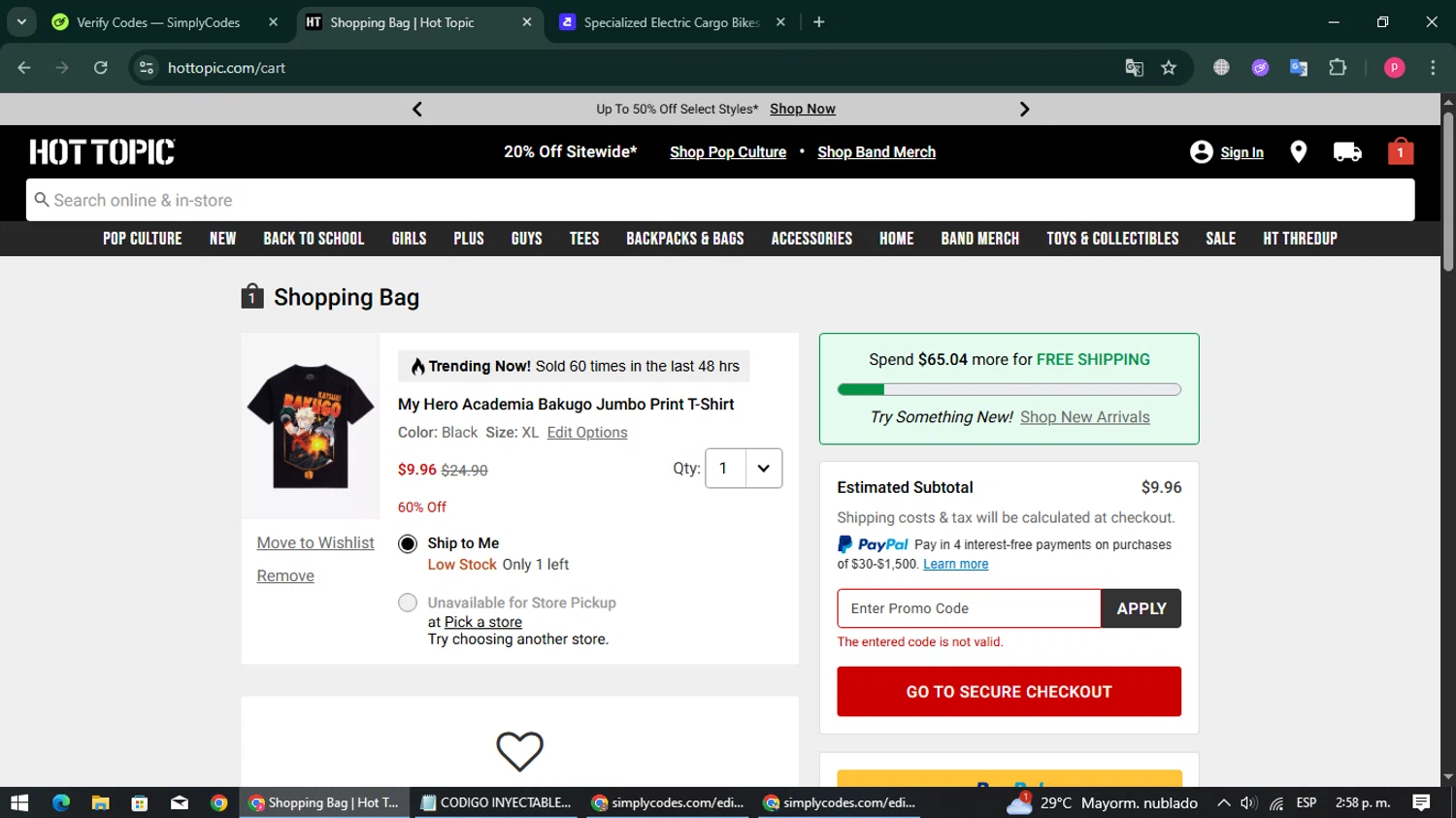Click Shop New Arrivals link
The width and height of the screenshot is (1456, 818).
click(1085, 417)
